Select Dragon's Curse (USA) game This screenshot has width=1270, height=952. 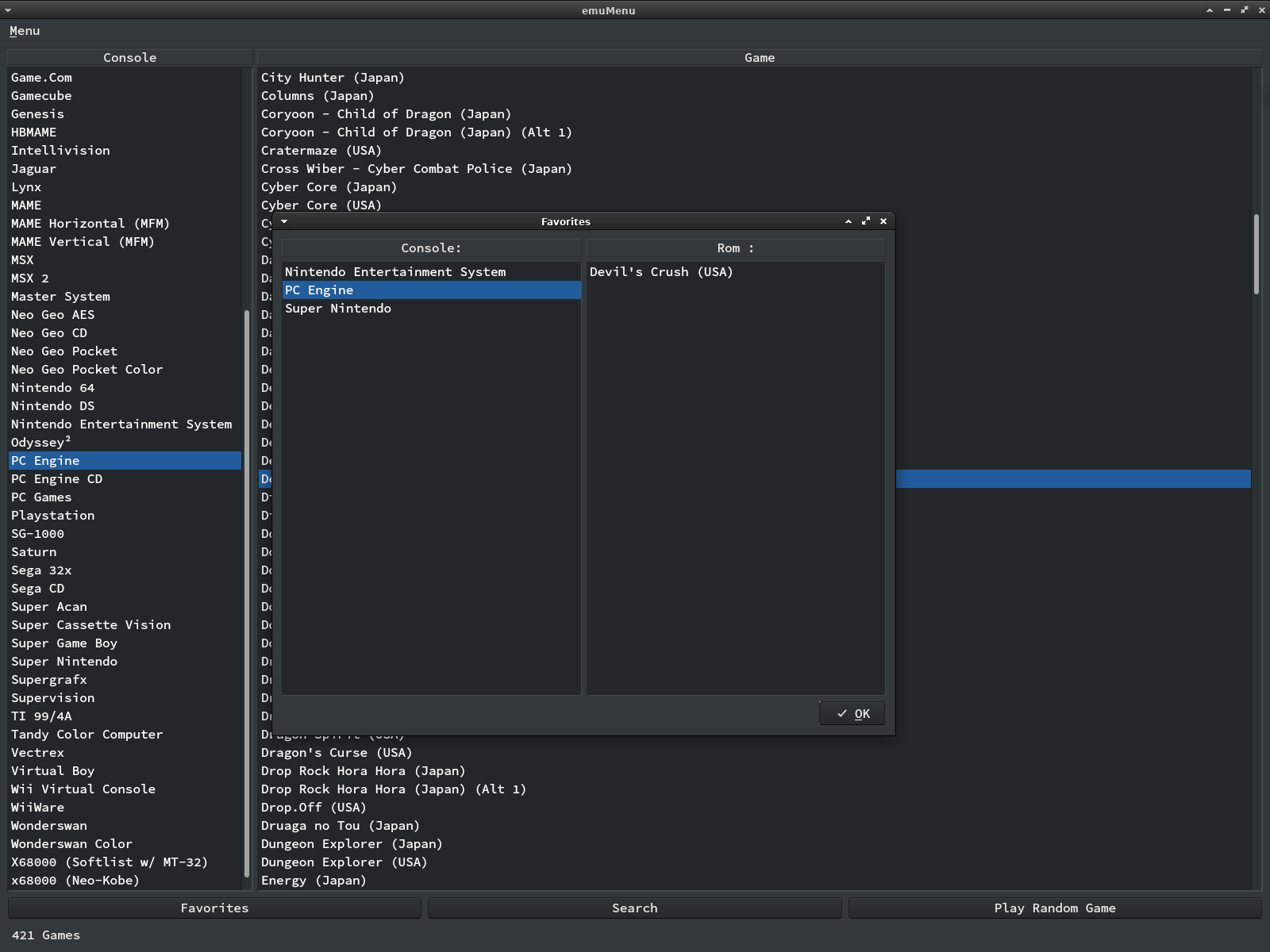(755, 753)
